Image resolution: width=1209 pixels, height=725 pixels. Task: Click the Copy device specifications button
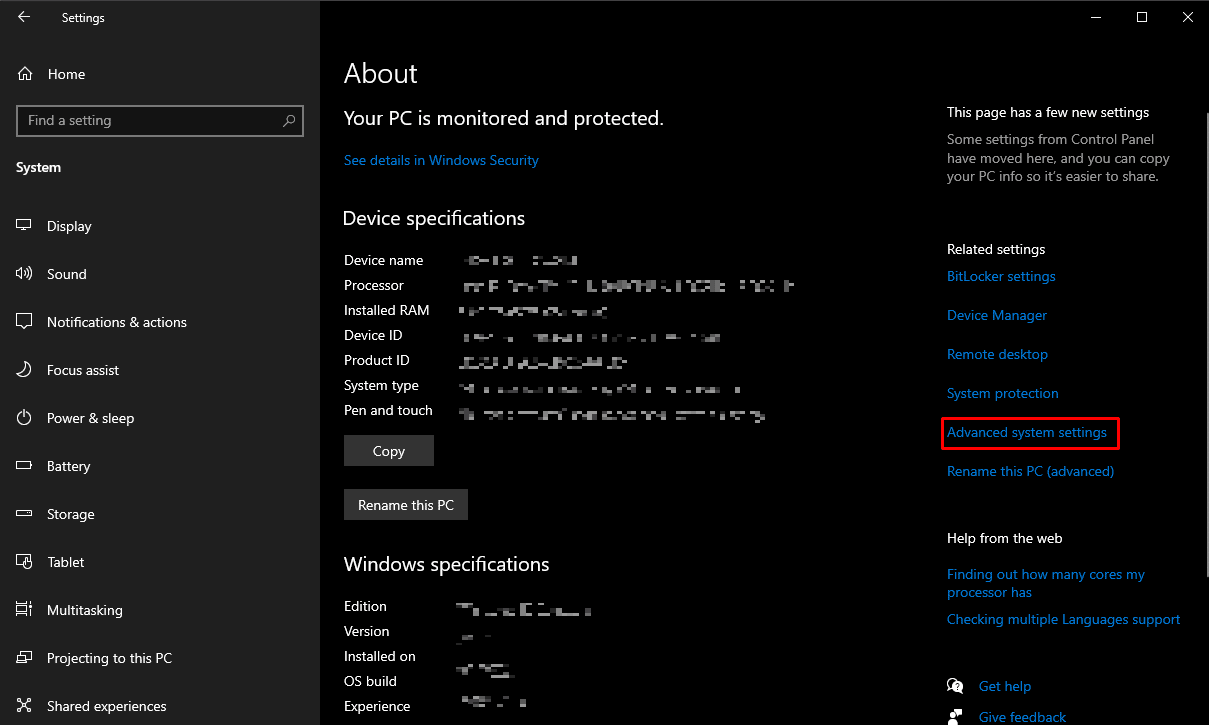click(x=389, y=451)
